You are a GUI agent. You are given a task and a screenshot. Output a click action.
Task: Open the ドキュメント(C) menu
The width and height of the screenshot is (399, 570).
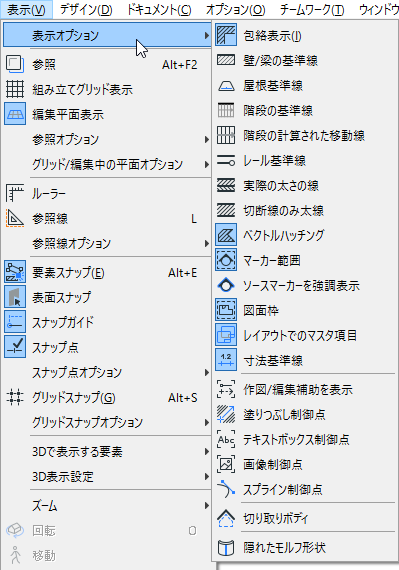click(x=159, y=9)
